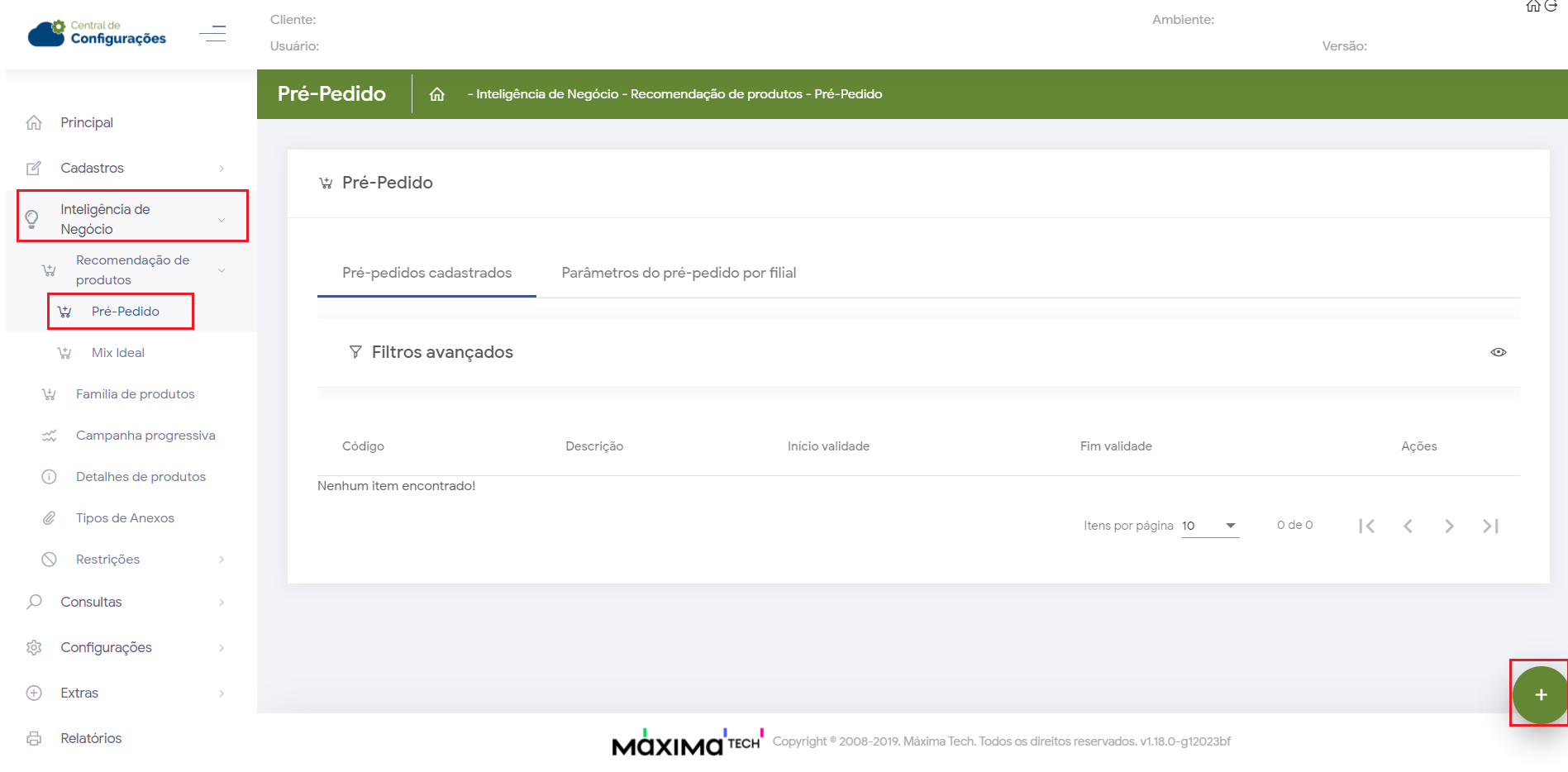This screenshot has height=772, width=1568.
Task: Open the items per page dropdown
Action: [x=1210, y=526]
